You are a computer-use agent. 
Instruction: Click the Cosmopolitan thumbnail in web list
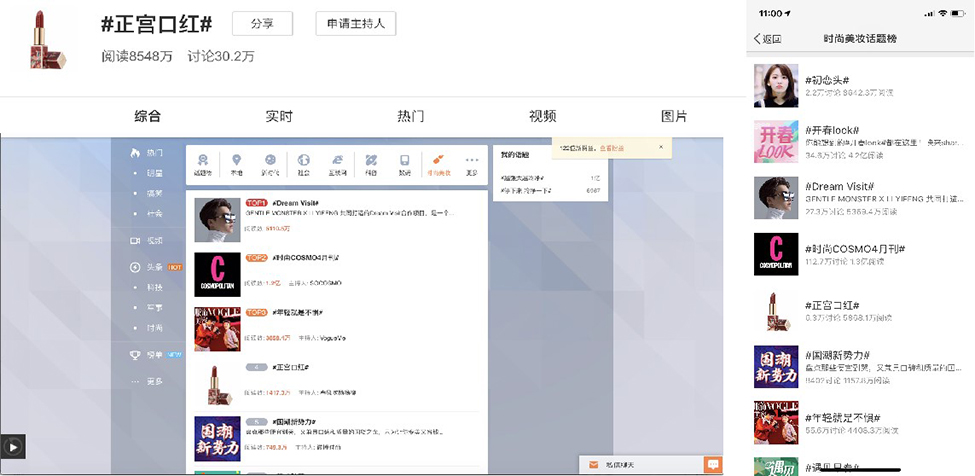(217, 275)
